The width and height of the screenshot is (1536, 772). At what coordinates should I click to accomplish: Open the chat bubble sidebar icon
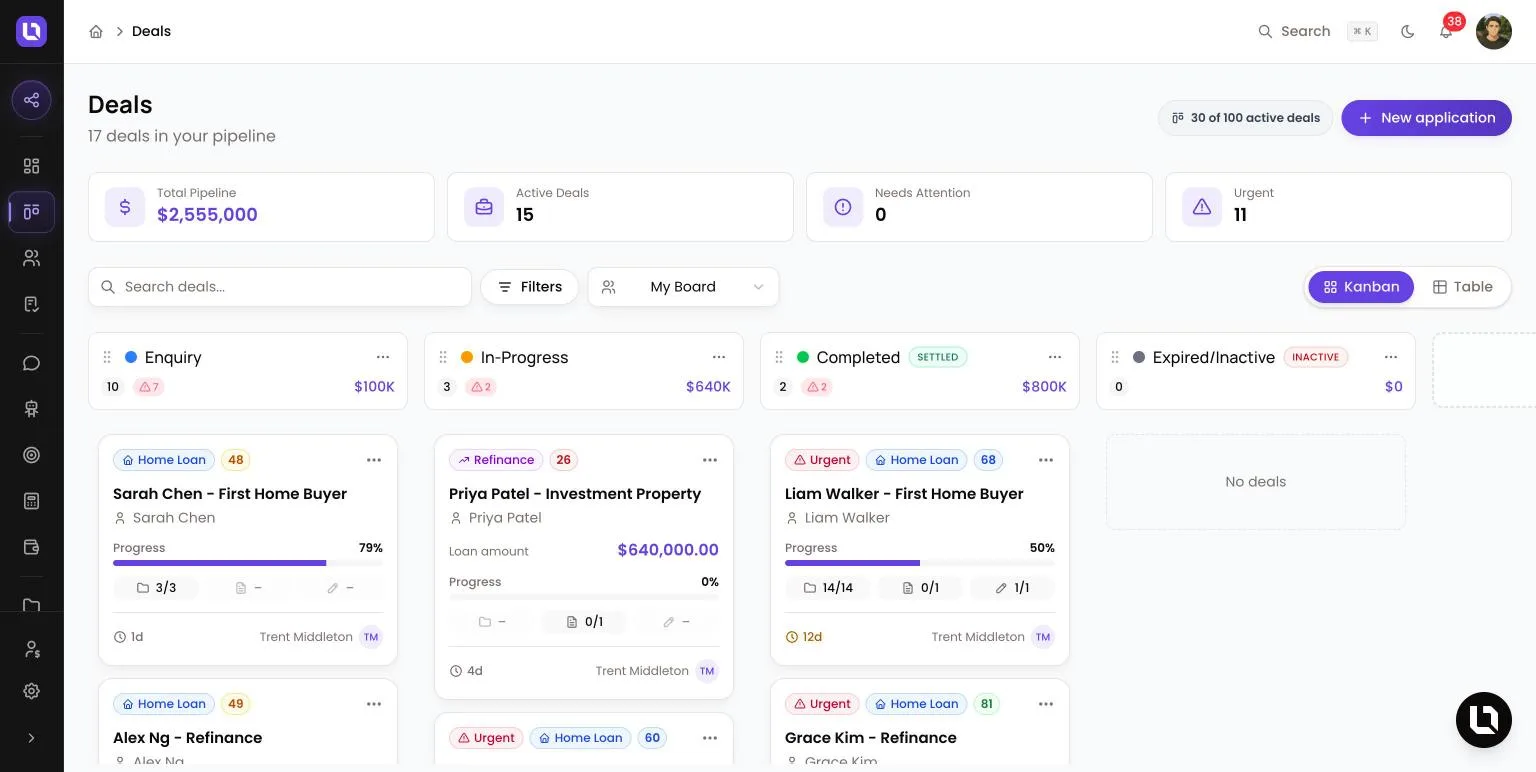click(31, 363)
